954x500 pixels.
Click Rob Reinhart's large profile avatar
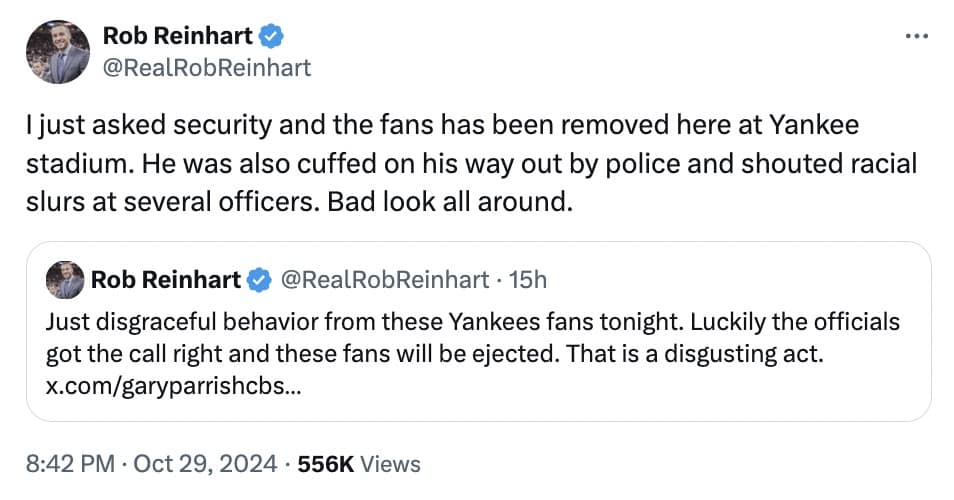point(59,53)
